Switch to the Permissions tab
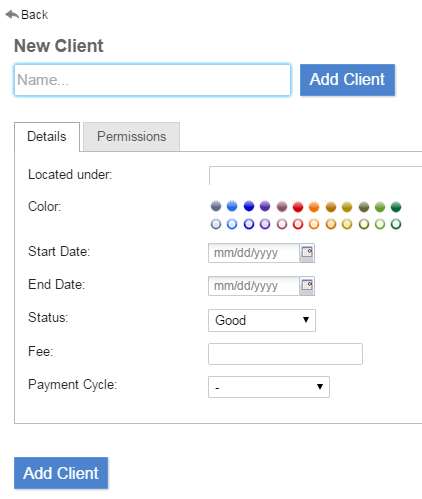The height and width of the screenshot is (499, 422). click(x=131, y=137)
